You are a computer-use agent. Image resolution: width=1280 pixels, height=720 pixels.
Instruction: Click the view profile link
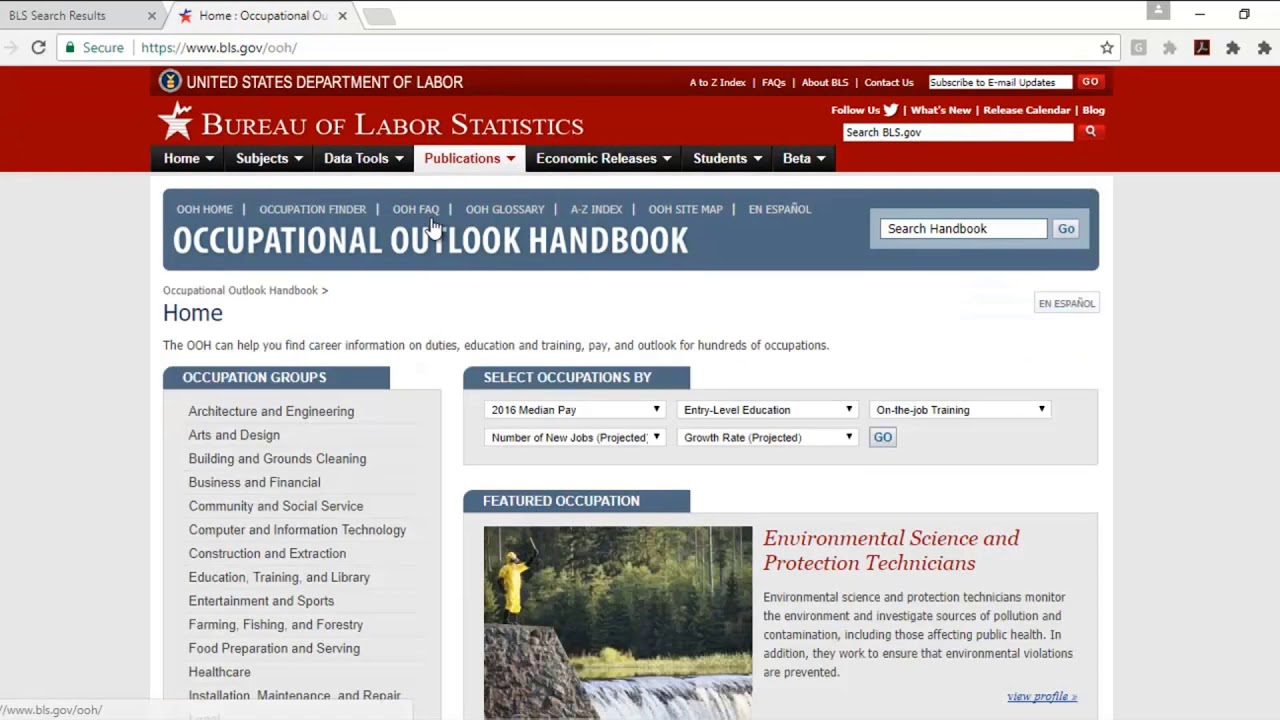pyautogui.click(x=1041, y=696)
